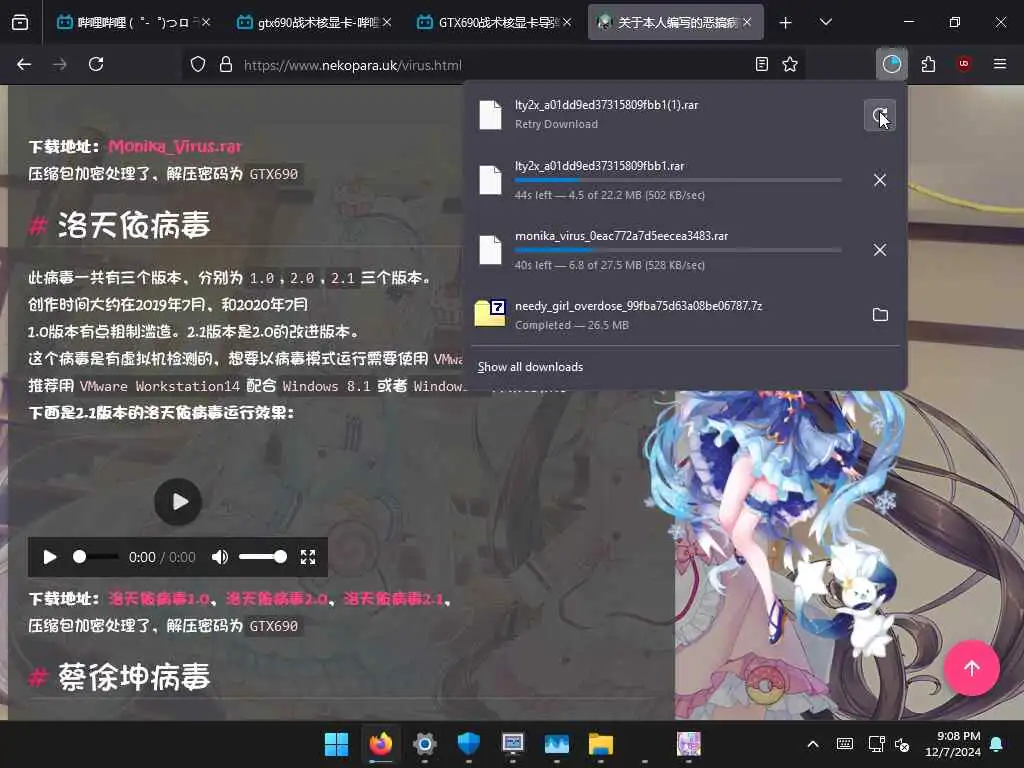Click the Firefox View icon
This screenshot has width=1024, height=768.
(x=20, y=23)
